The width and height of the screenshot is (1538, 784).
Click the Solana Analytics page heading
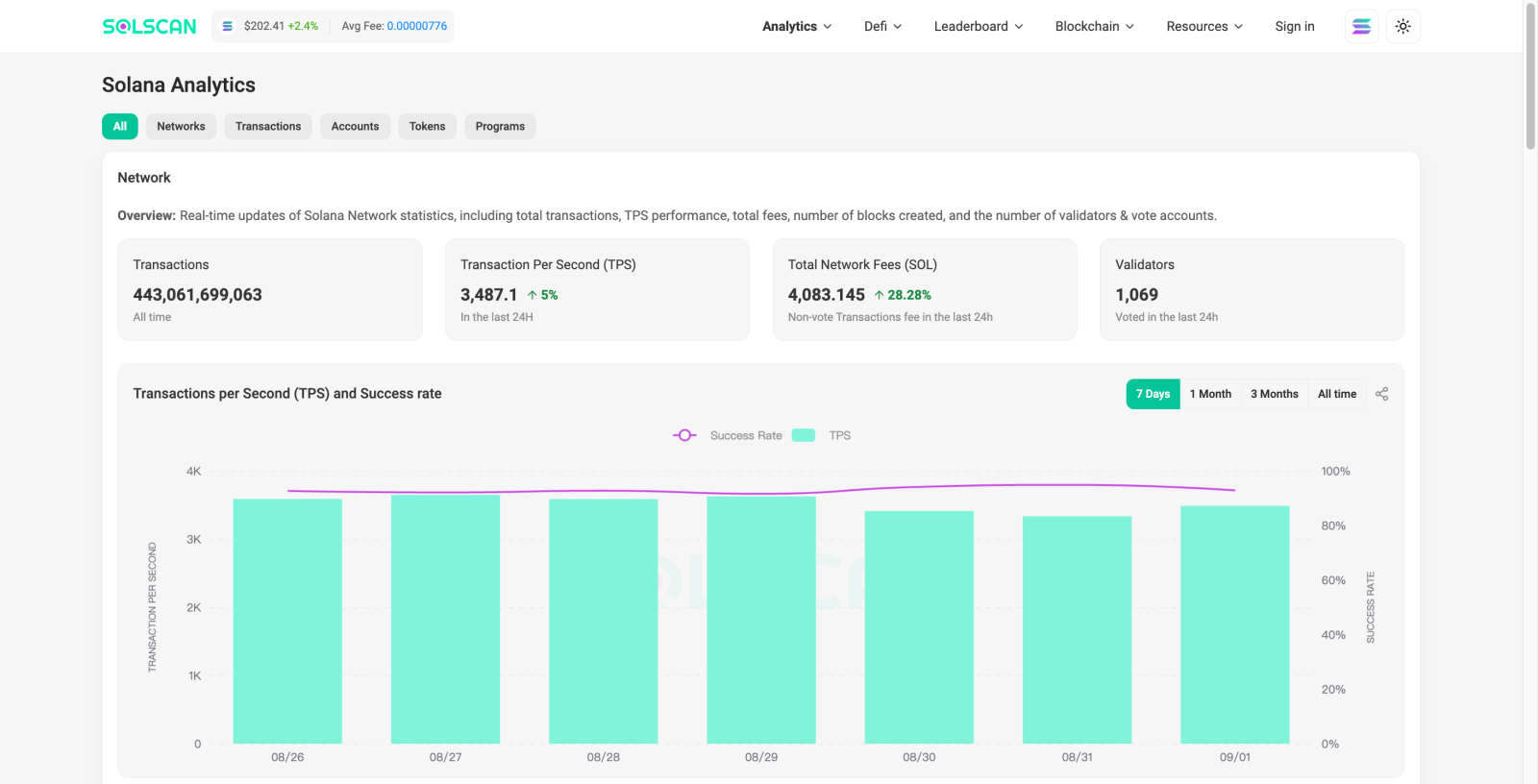[179, 85]
